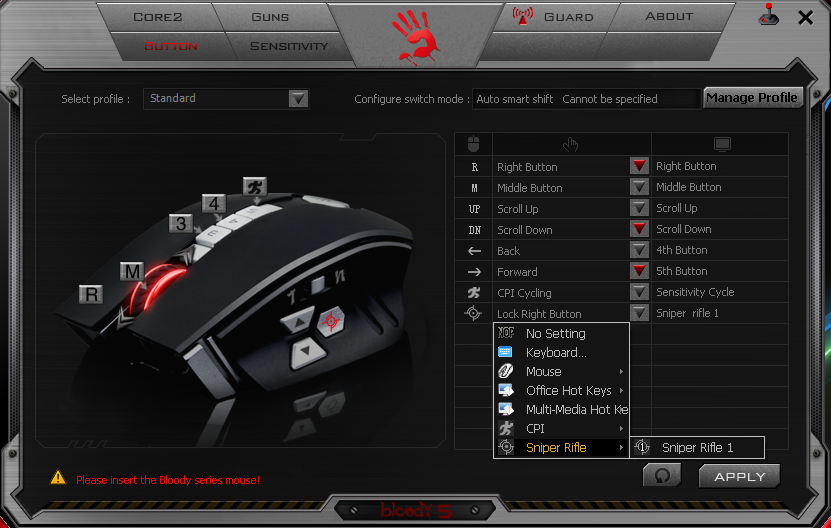Click the up arrow side button on mouse
The width and height of the screenshot is (831, 528).
[298, 322]
